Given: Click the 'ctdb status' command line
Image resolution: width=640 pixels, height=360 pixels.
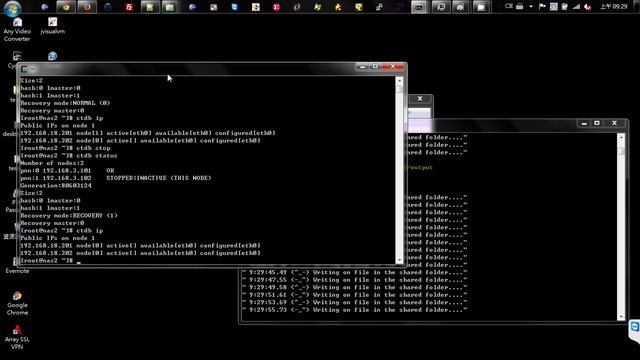Looking at the screenshot, I should coord(69,156).
